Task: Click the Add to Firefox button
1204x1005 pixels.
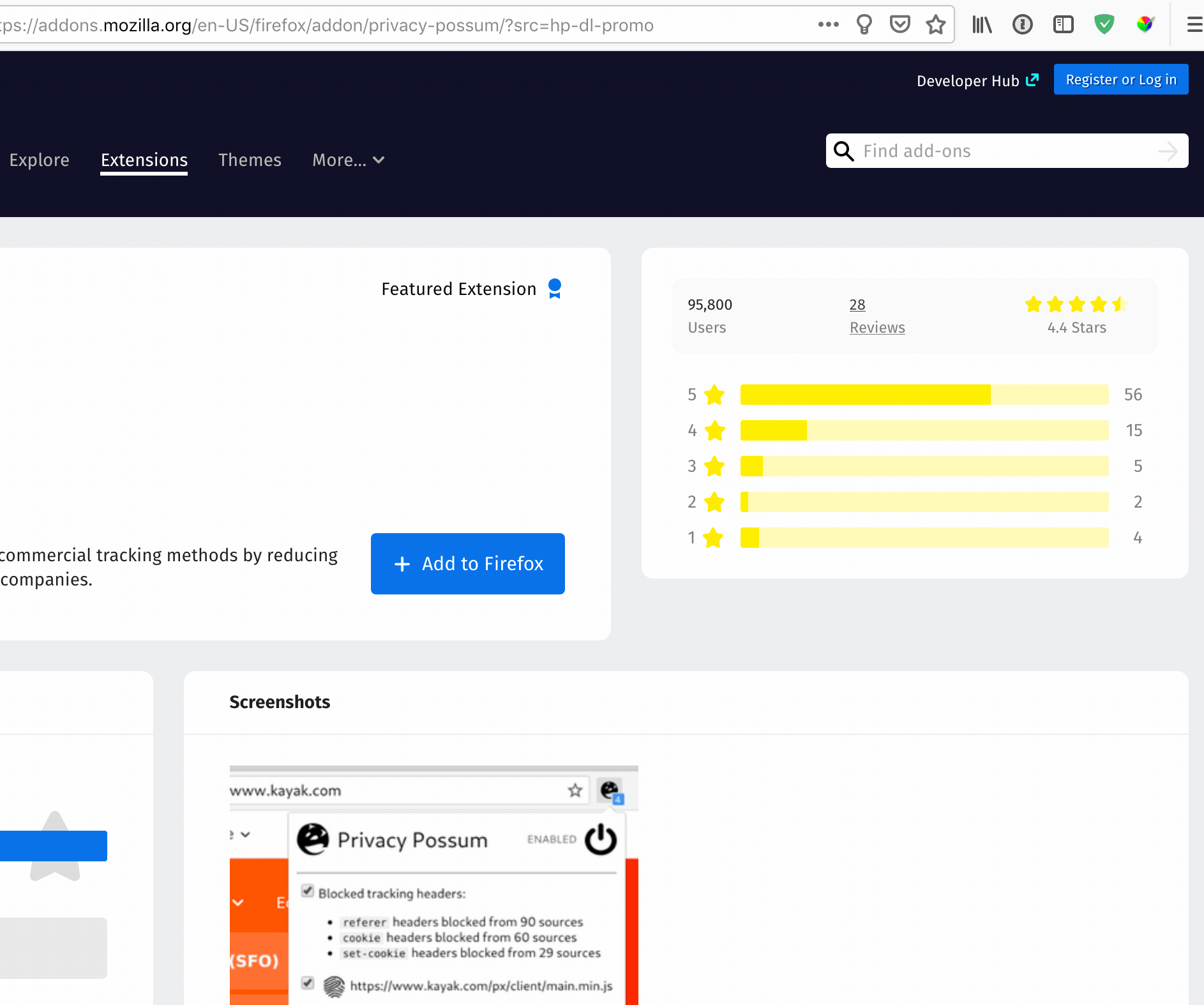Action: pyautogui.click(x=468, y=564)
